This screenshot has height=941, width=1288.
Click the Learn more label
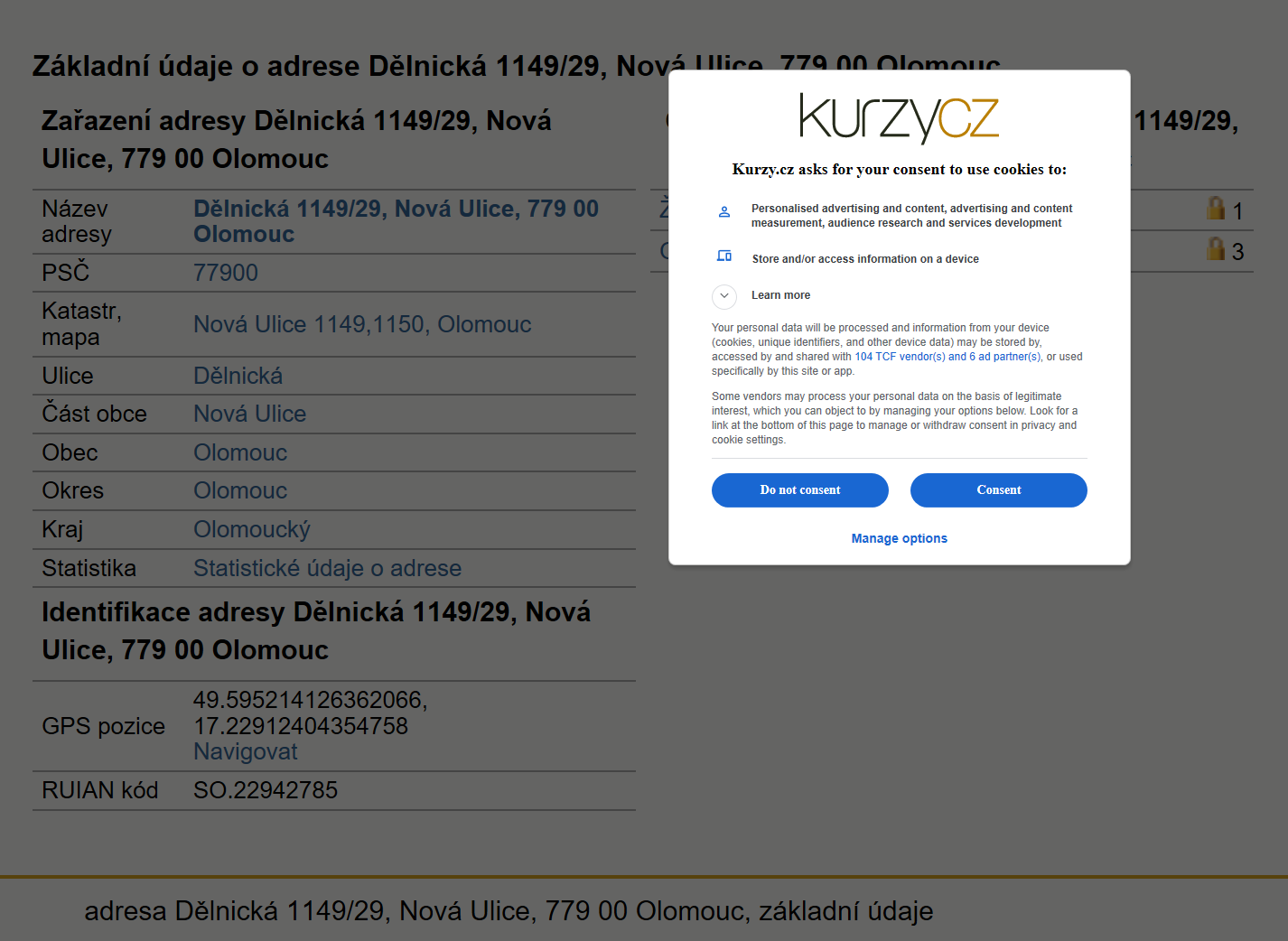pyautogui.click(x=780, y=295)
